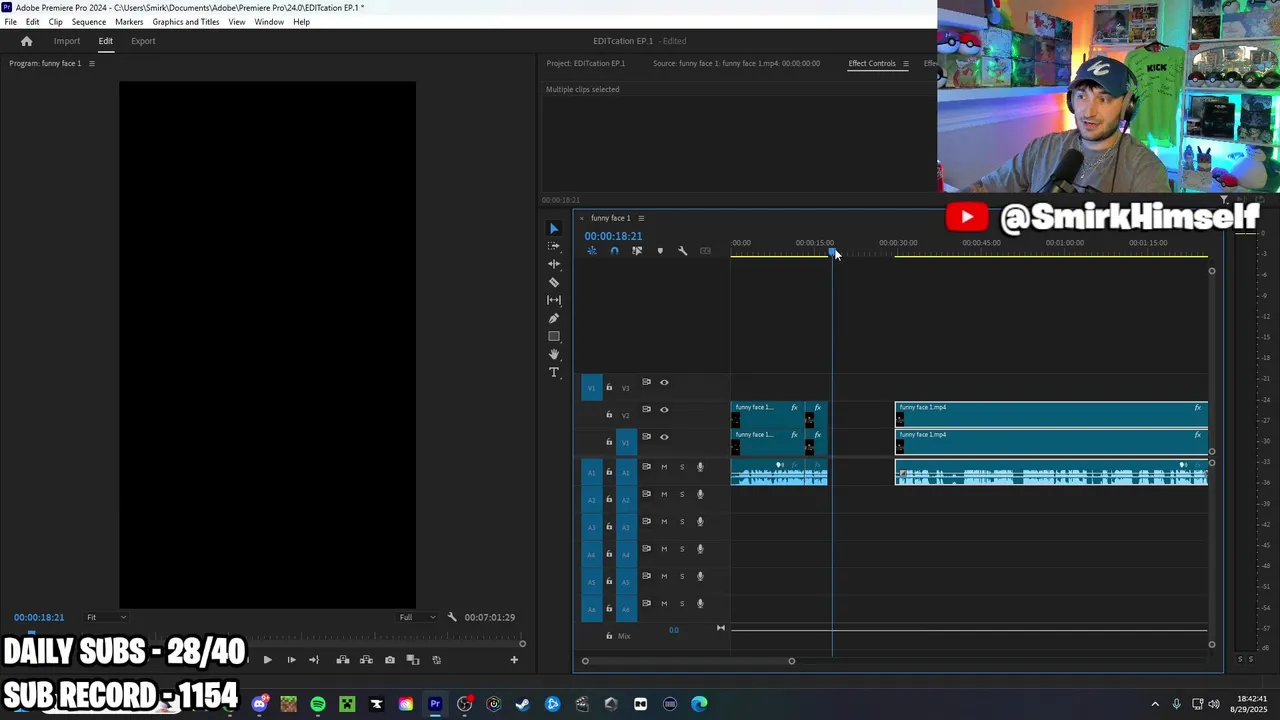Viewport: 1280px width, 720px height.
Task: Select the Track Select Forward tool
Action: (554, 246)
